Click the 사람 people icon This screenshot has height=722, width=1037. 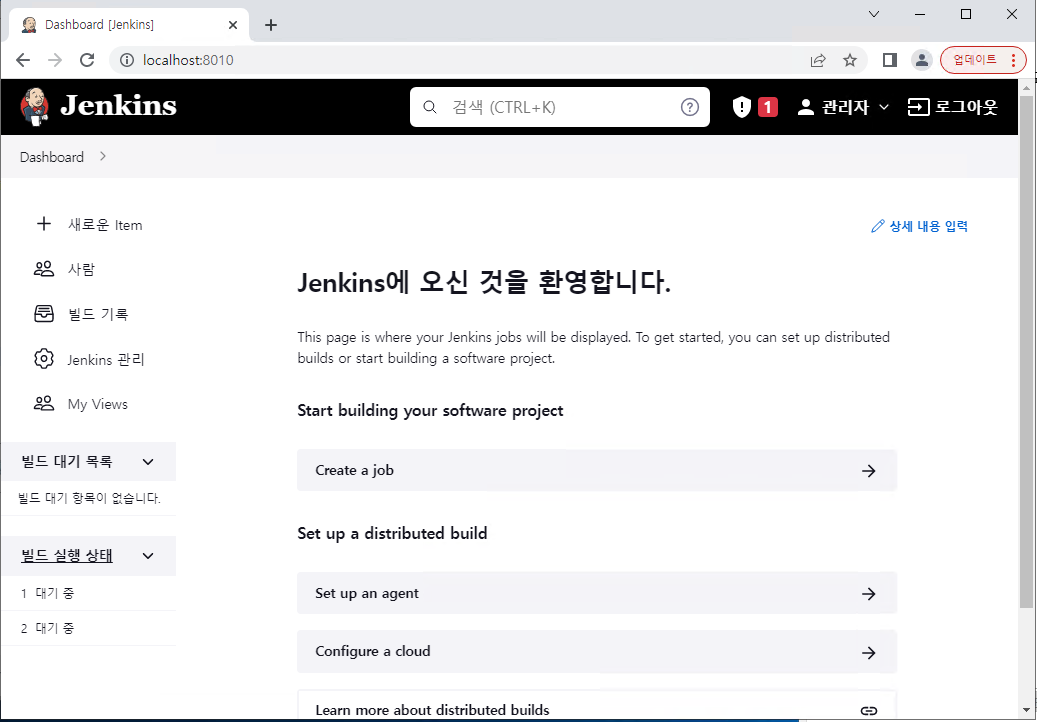(x=44, y=269)
